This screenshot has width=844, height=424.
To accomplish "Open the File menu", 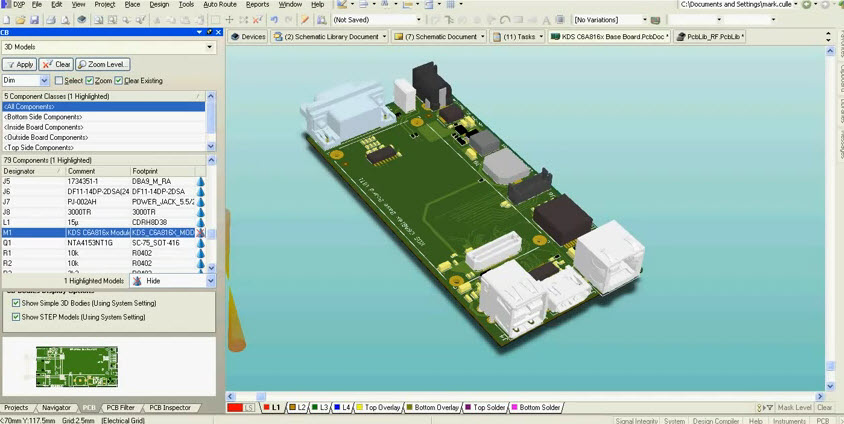I will point(37,4).
